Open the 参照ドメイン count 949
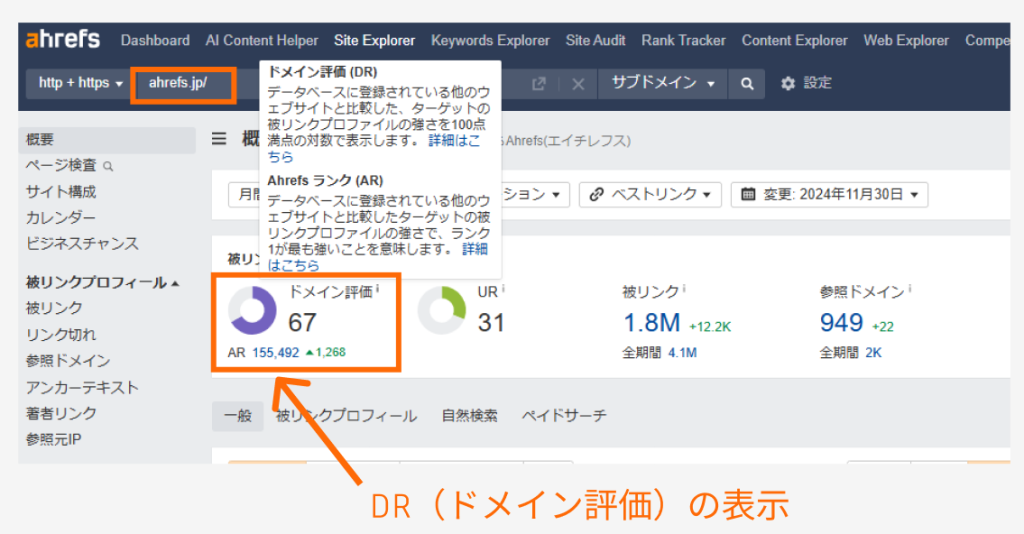The image size is (1024, 534). [842, 323]
